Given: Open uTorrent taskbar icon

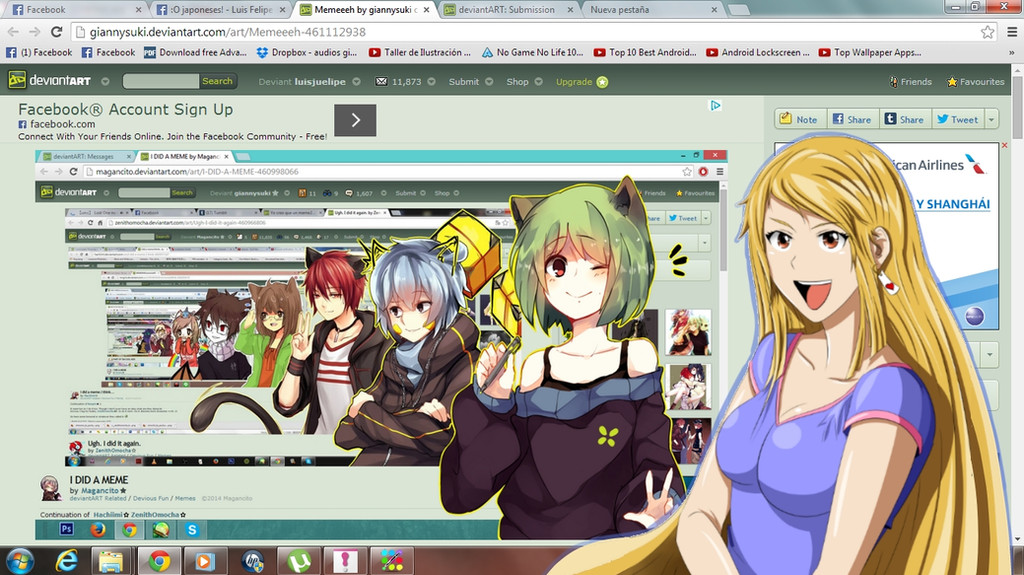Looking at the screenshot, I should [299, 561].
